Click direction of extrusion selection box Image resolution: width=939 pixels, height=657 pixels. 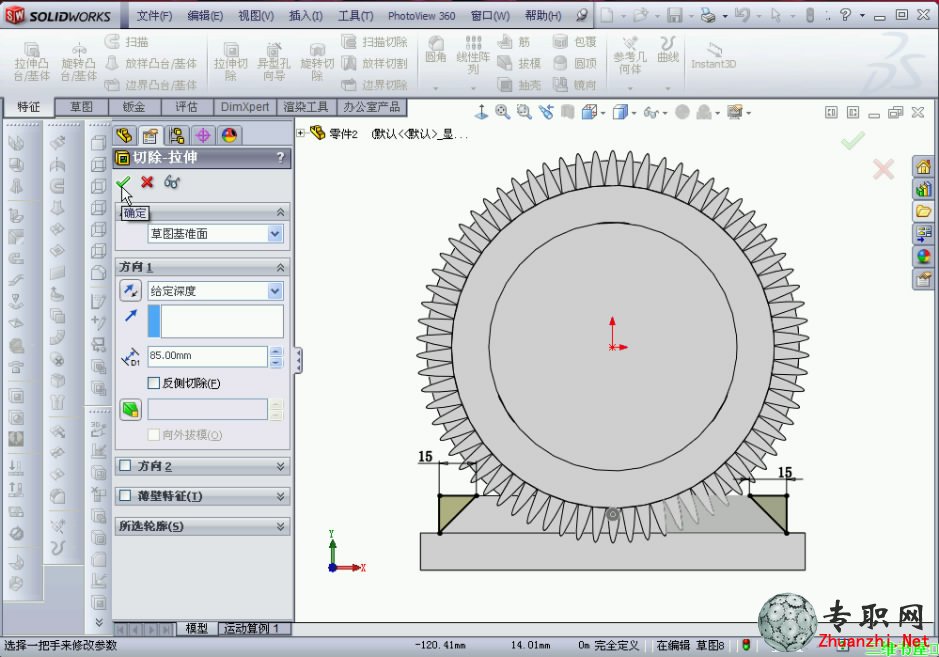pyautogui.click(x=216, y=321)
